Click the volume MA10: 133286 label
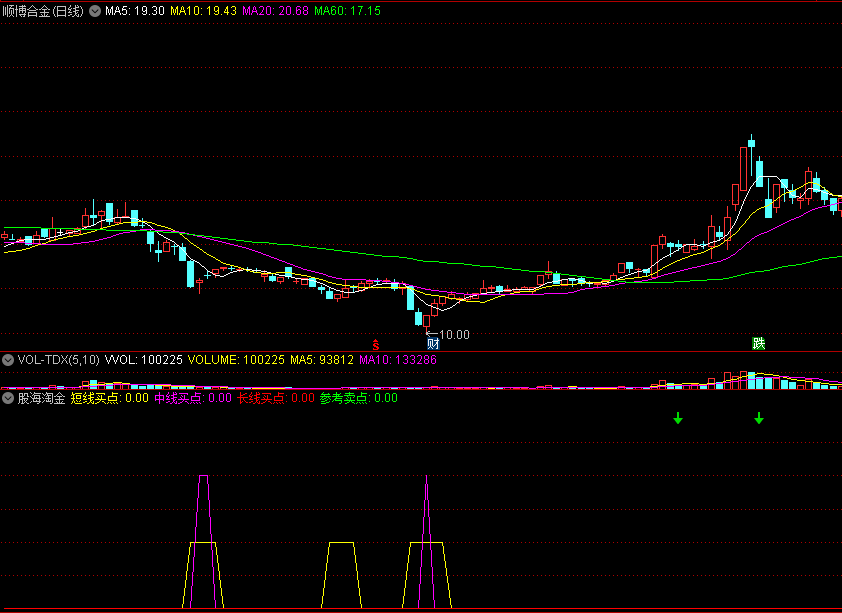The image size is (842, 613). (x=398, y=360)
